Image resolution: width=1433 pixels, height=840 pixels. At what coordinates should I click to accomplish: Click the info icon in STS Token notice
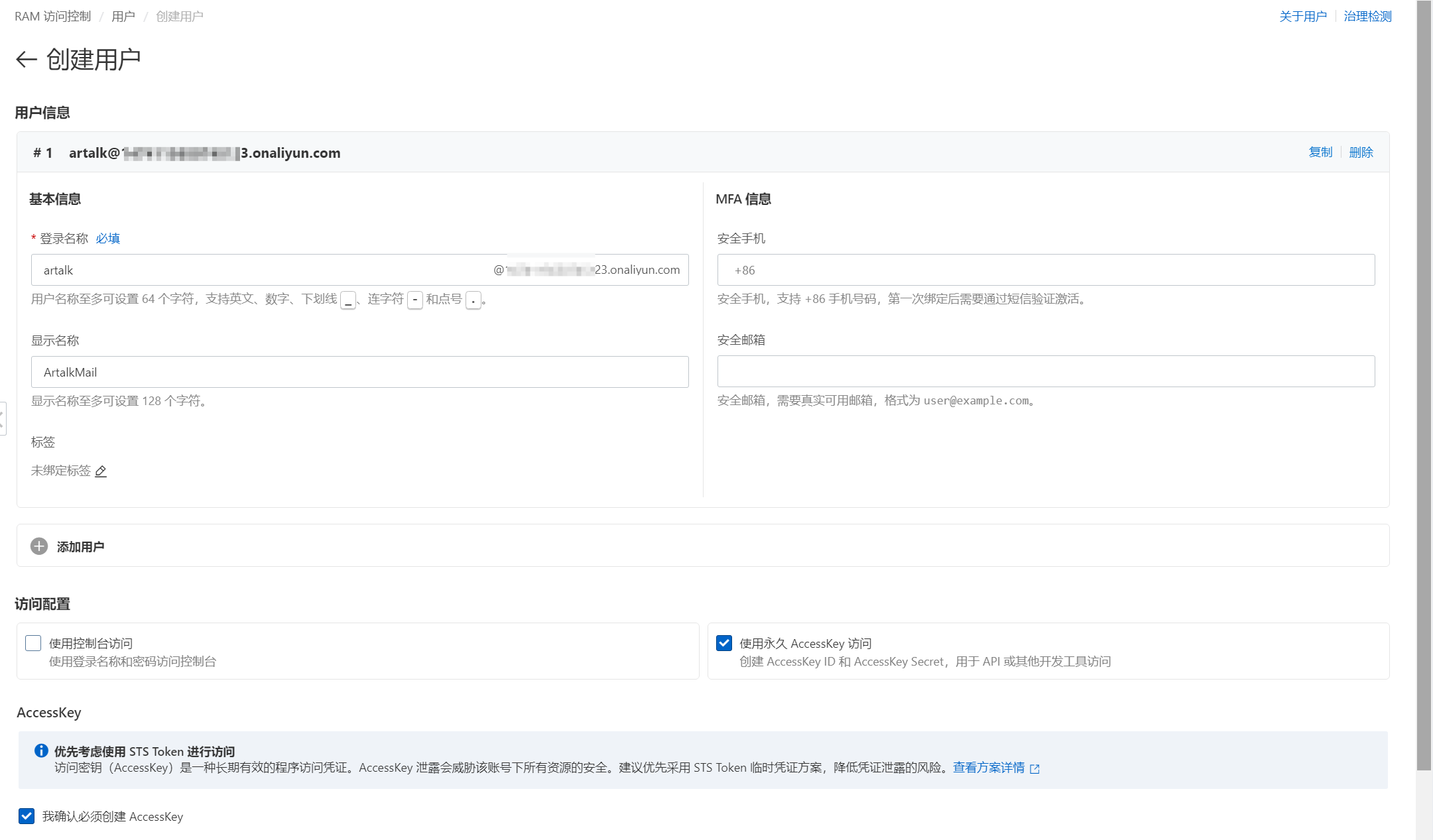[41, 750]
